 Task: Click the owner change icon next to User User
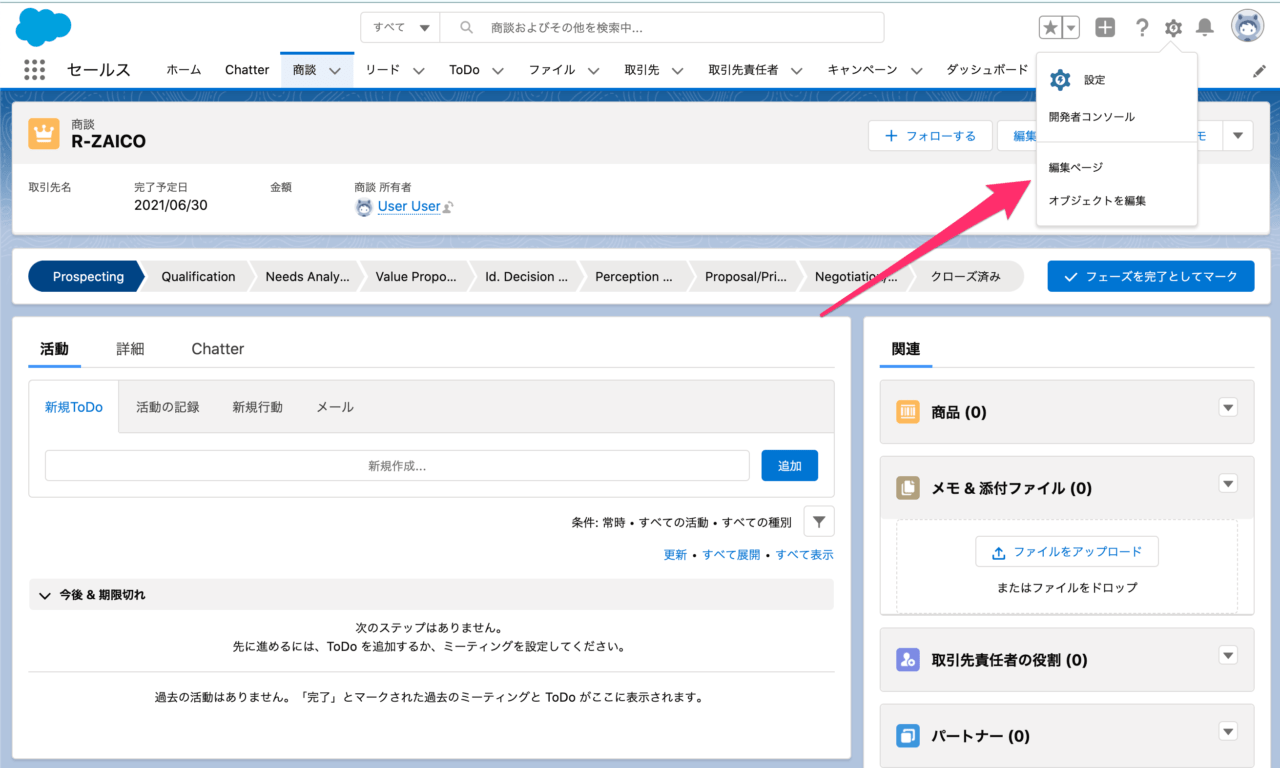[449, 207]
